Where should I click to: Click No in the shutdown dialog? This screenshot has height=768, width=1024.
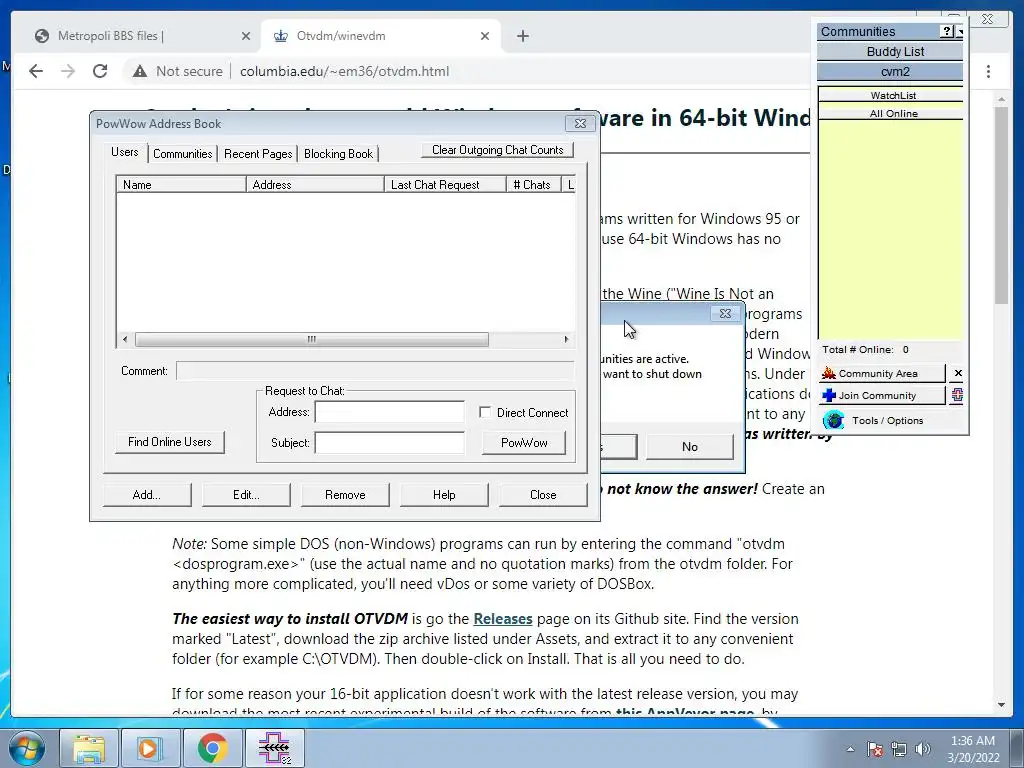click(690, 447)
